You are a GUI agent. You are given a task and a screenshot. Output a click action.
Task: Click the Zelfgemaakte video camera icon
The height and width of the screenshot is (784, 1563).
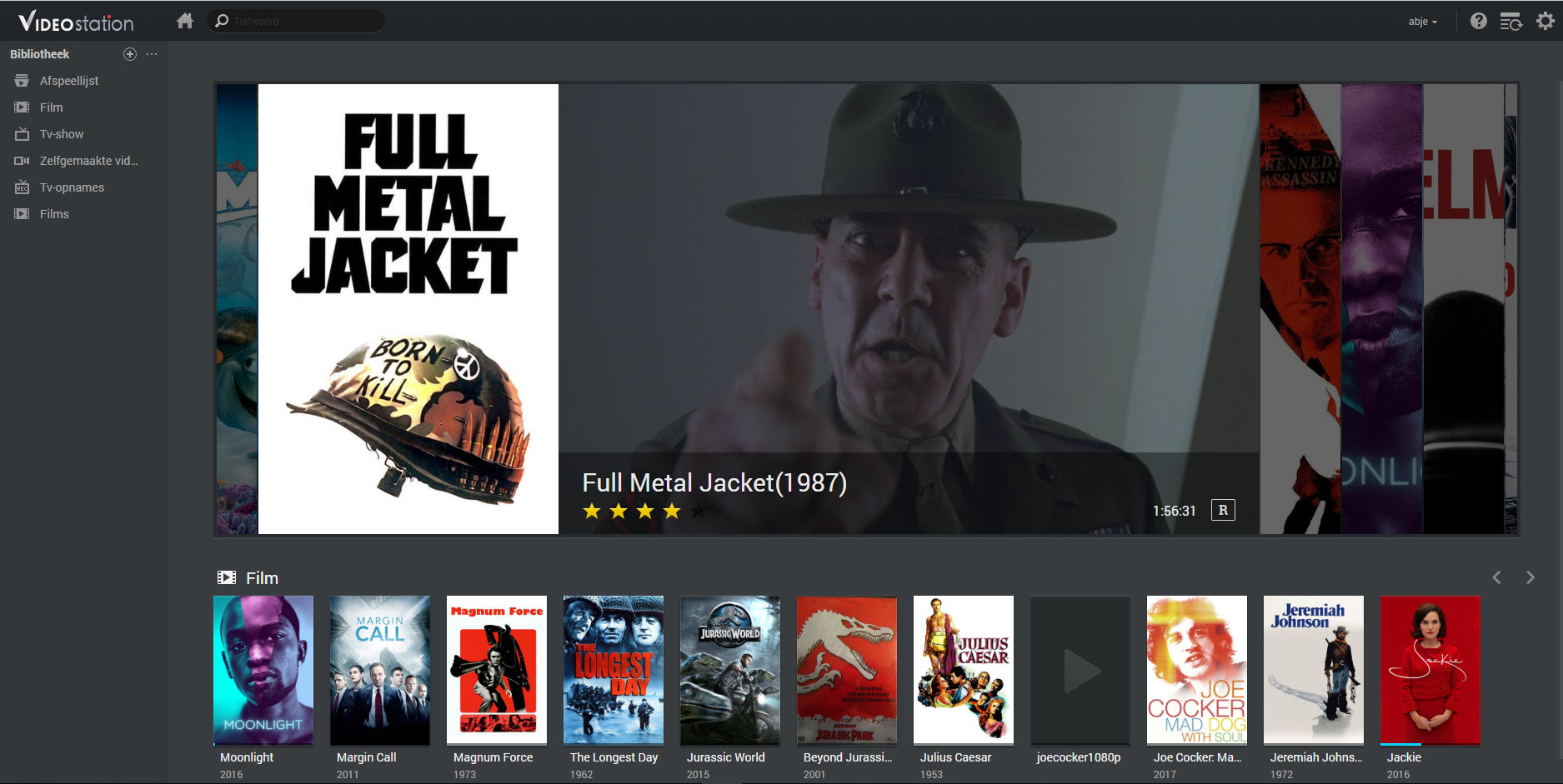pos(22,161)
